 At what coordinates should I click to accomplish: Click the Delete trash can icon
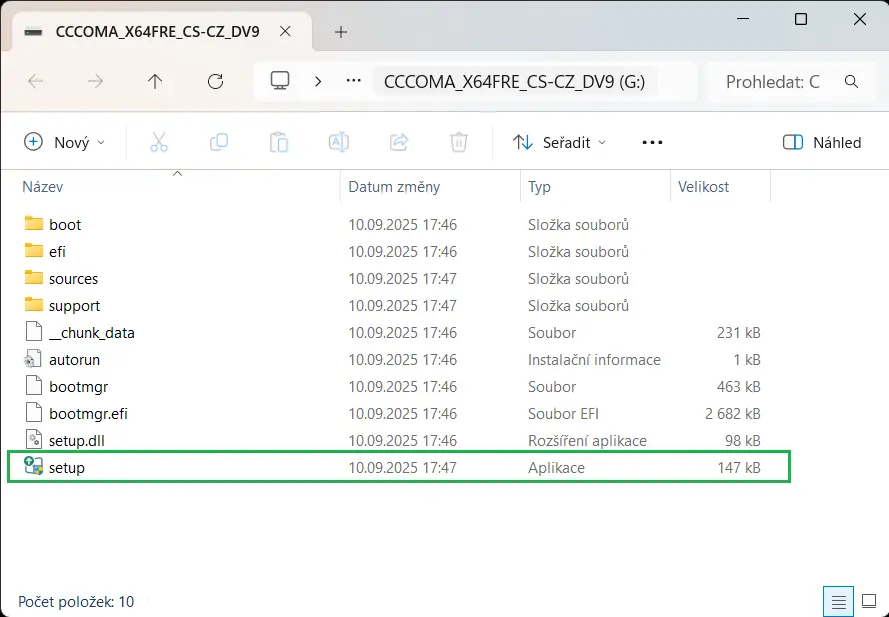459,142
